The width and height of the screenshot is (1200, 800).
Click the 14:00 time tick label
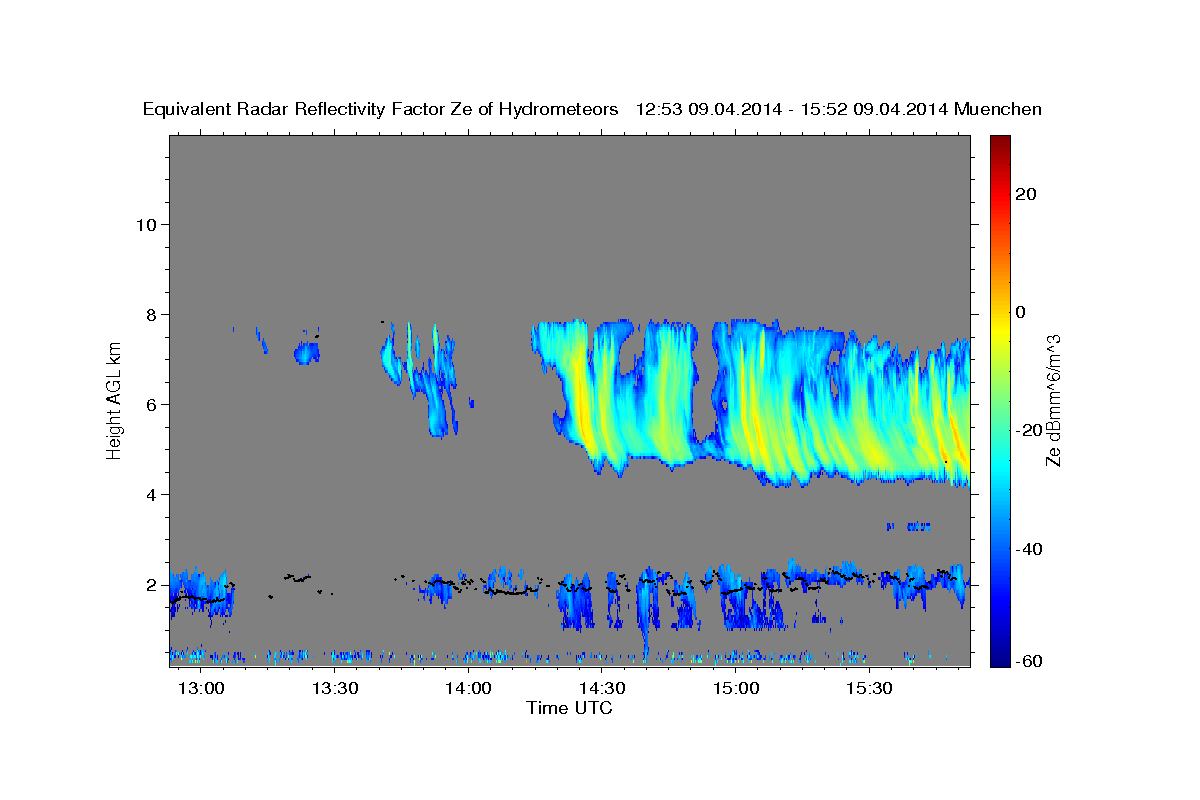[x=468, y=688]
